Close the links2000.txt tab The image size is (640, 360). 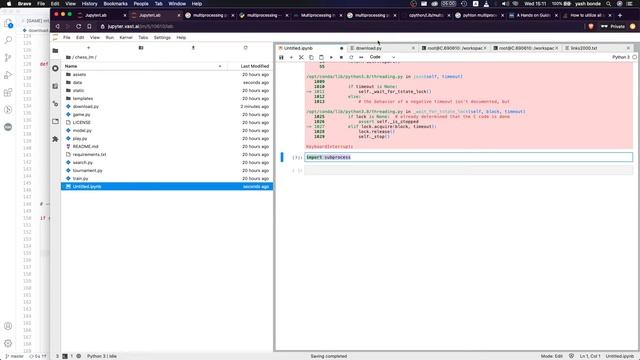coord(628,48)
